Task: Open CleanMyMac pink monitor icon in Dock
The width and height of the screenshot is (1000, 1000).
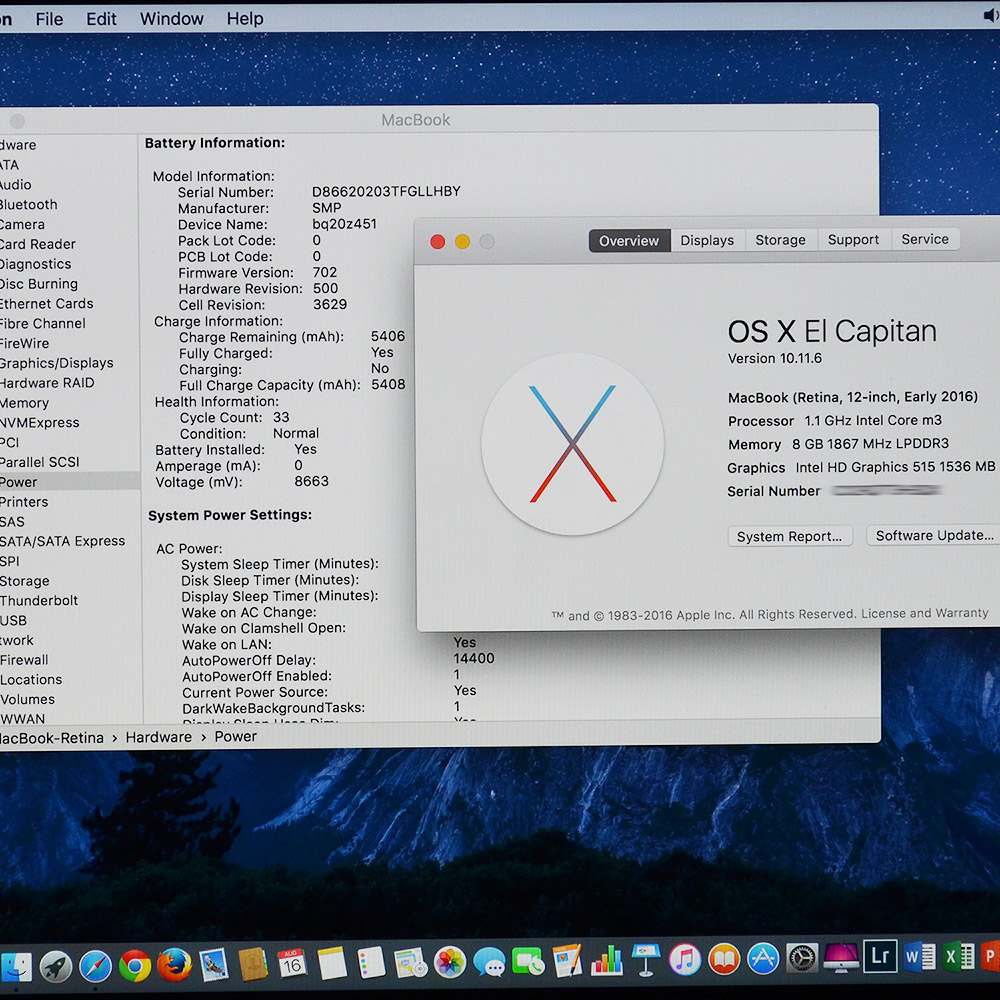Action: pos(842,957)
